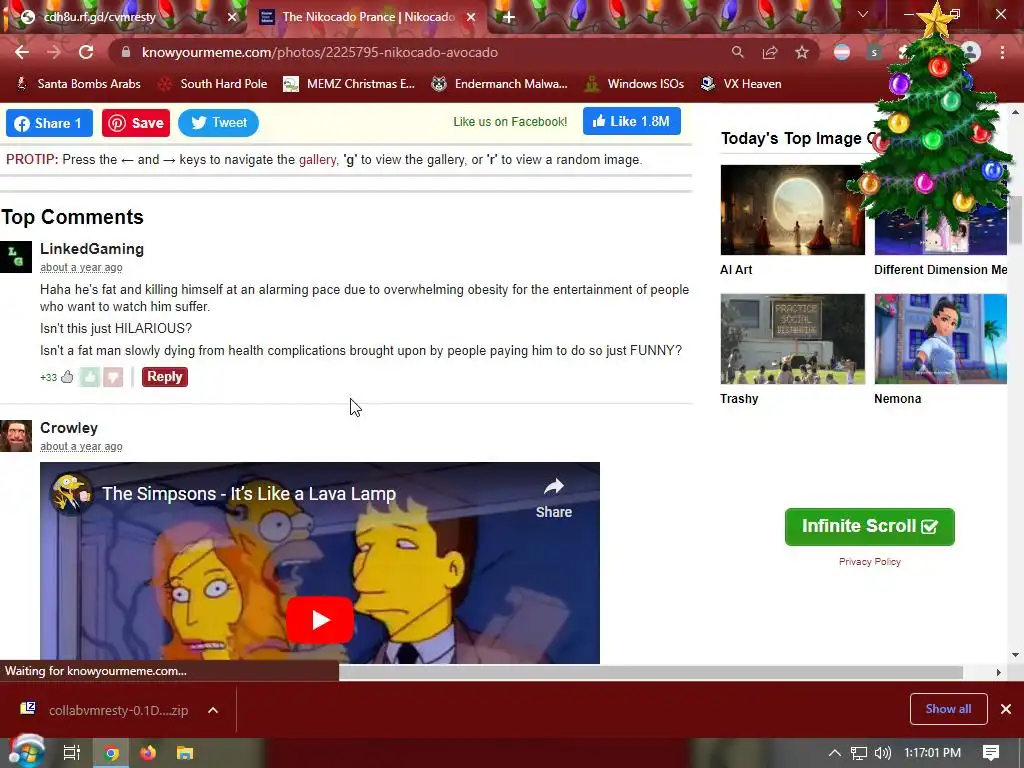1024x768 pixels.
Task: Click Crowley's avatar image
Action: [16, 436]
